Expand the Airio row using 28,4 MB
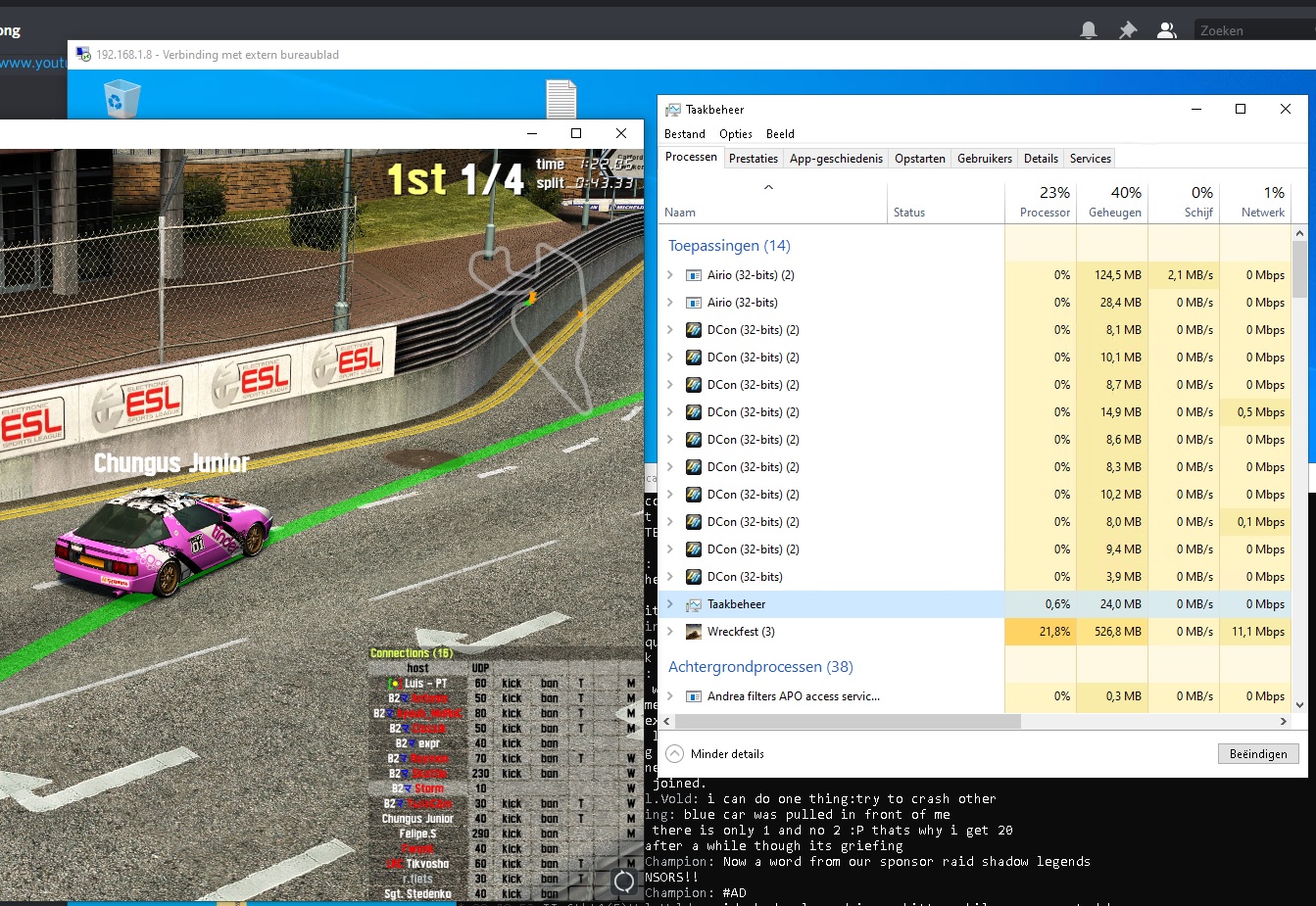The width and height of the screenshot is (1316, 906). tap(670, 303)
